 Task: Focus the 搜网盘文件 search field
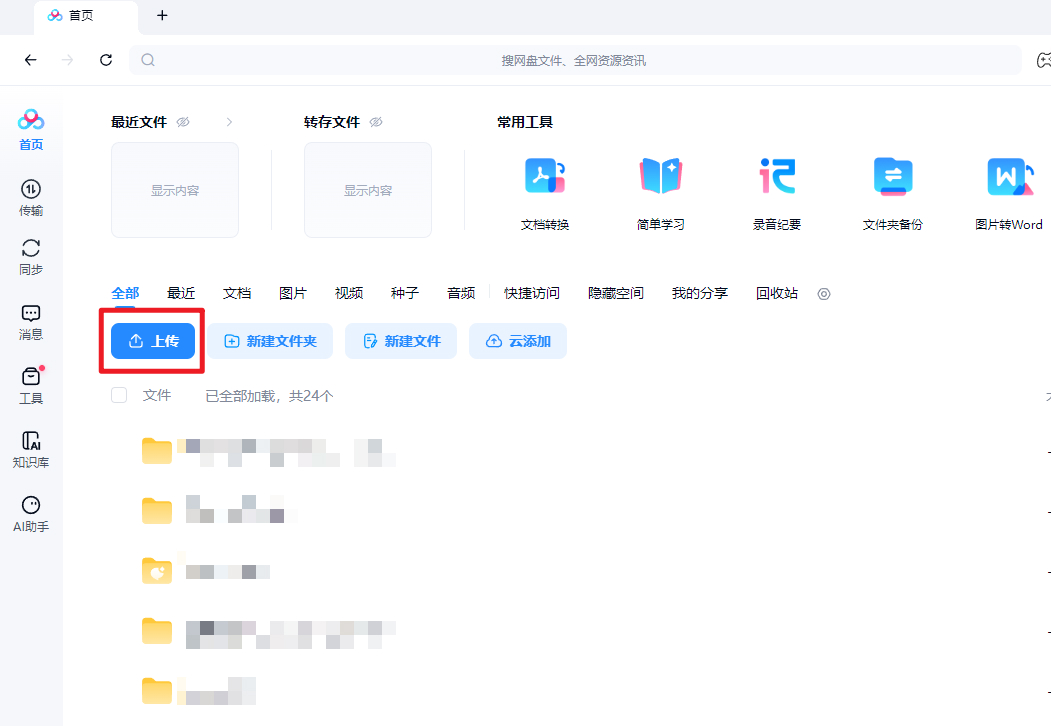coord(575,60)
